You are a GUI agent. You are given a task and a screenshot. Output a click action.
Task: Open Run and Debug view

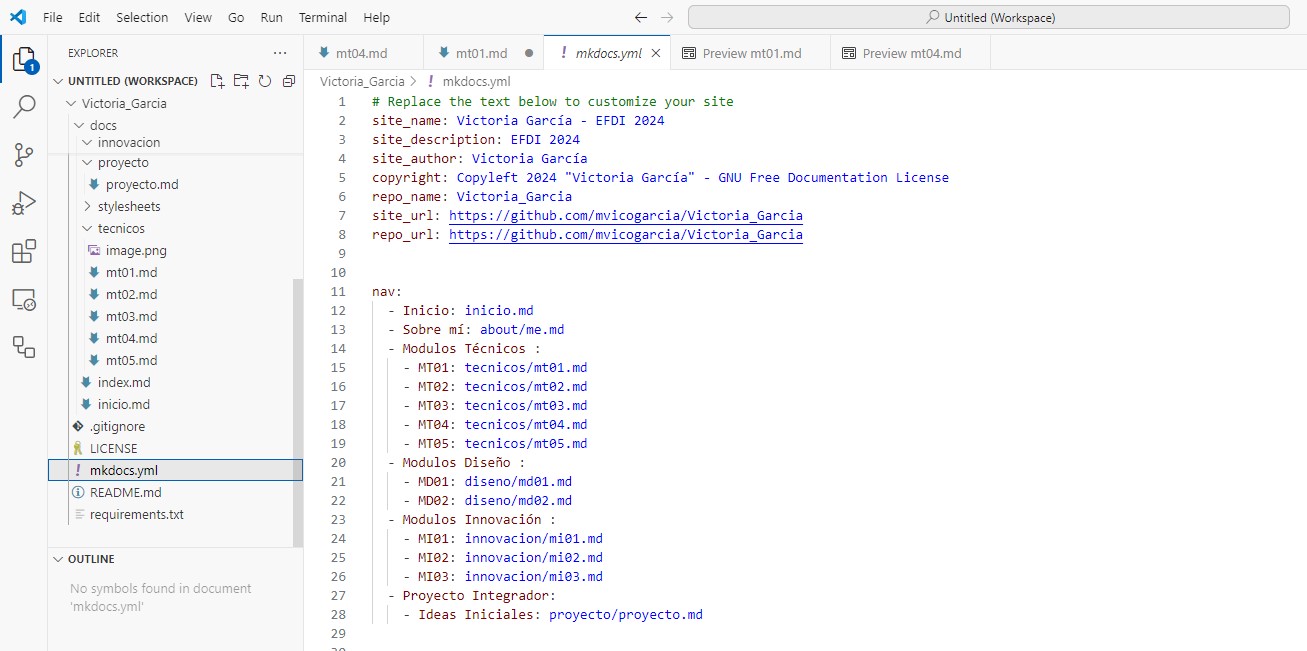point(24,203)
